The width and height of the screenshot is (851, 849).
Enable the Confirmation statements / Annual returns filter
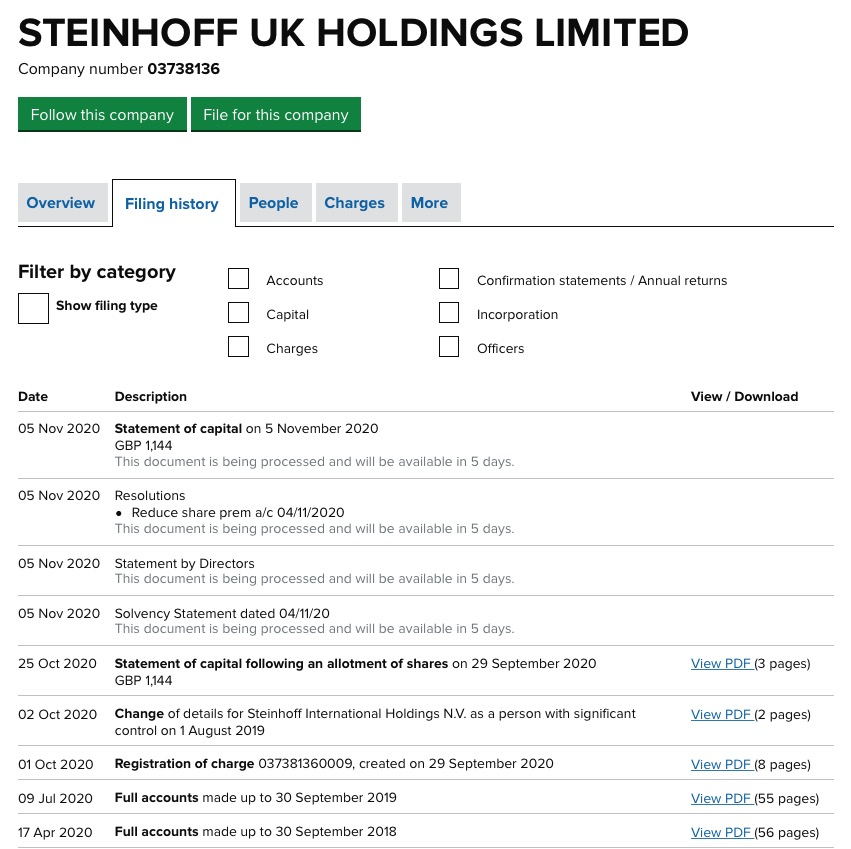449,279
